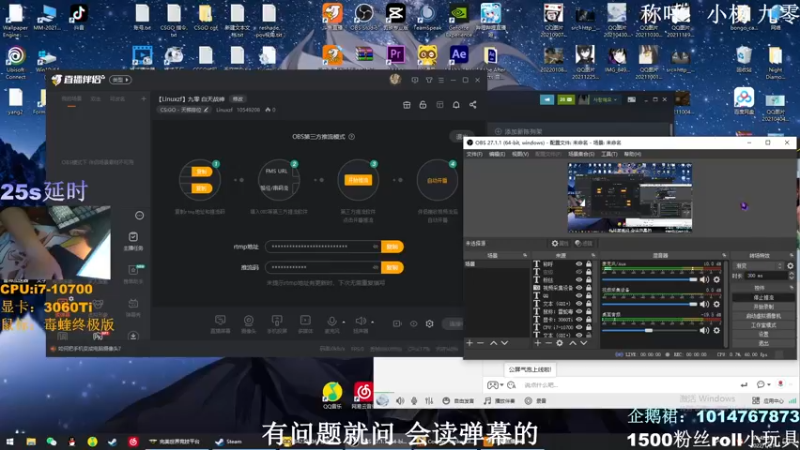Reveal the hidden 推流码 with eye icon
800x450 pixels.
coord(376,267)
